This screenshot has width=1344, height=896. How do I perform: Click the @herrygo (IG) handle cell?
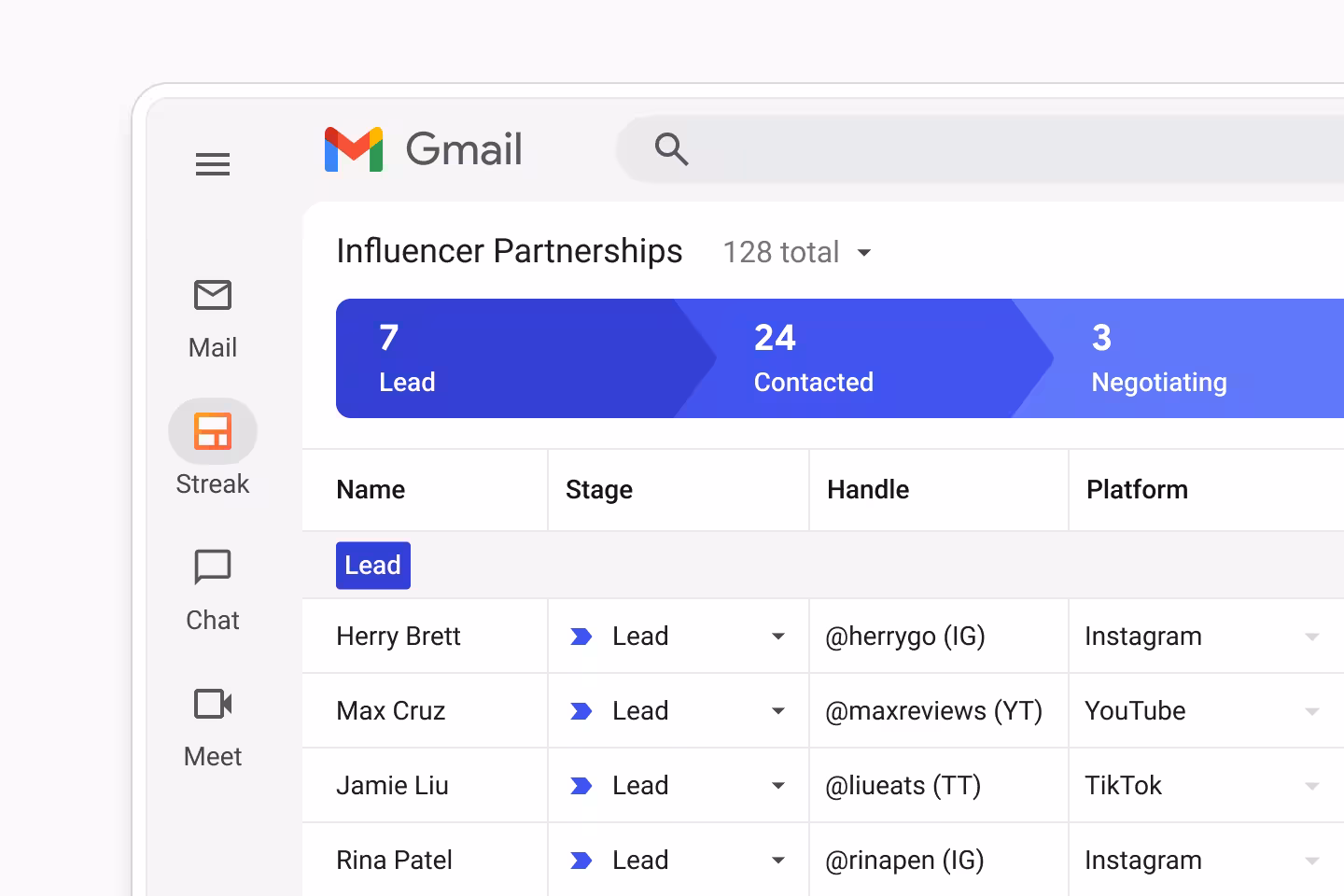[939, 637]
